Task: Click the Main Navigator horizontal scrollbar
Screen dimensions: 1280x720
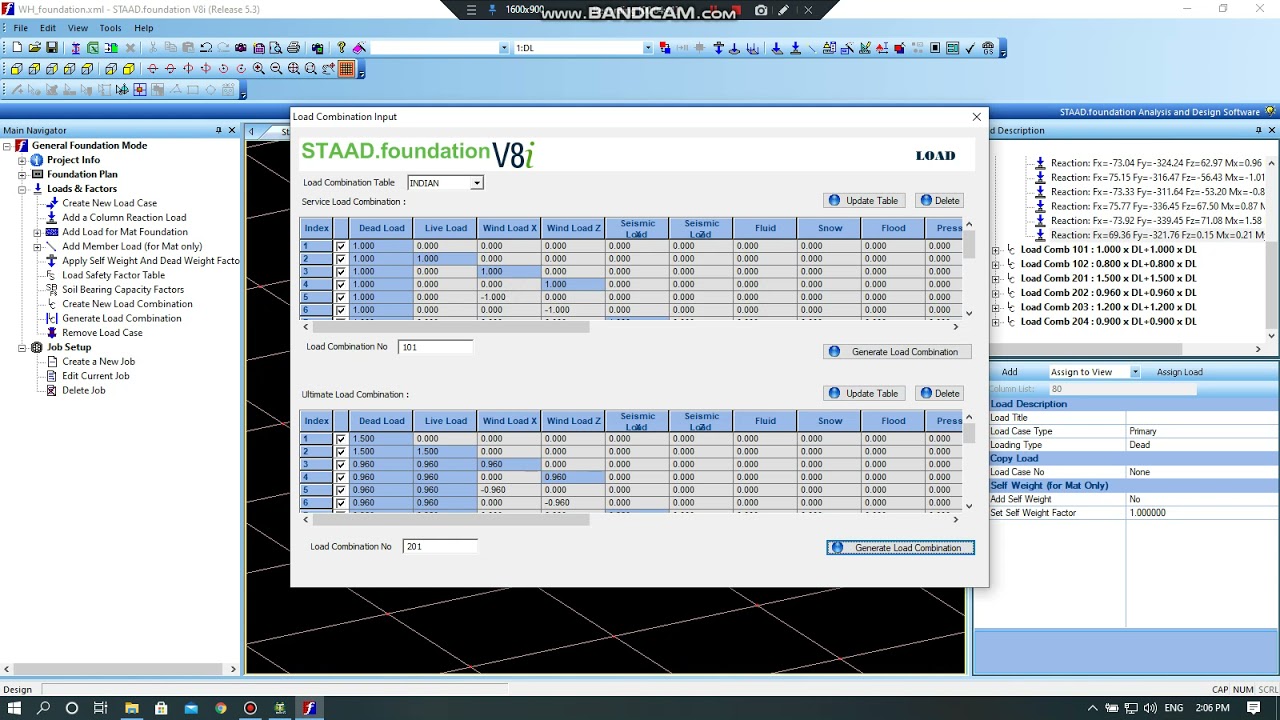Action: click(x=120, y=669)
